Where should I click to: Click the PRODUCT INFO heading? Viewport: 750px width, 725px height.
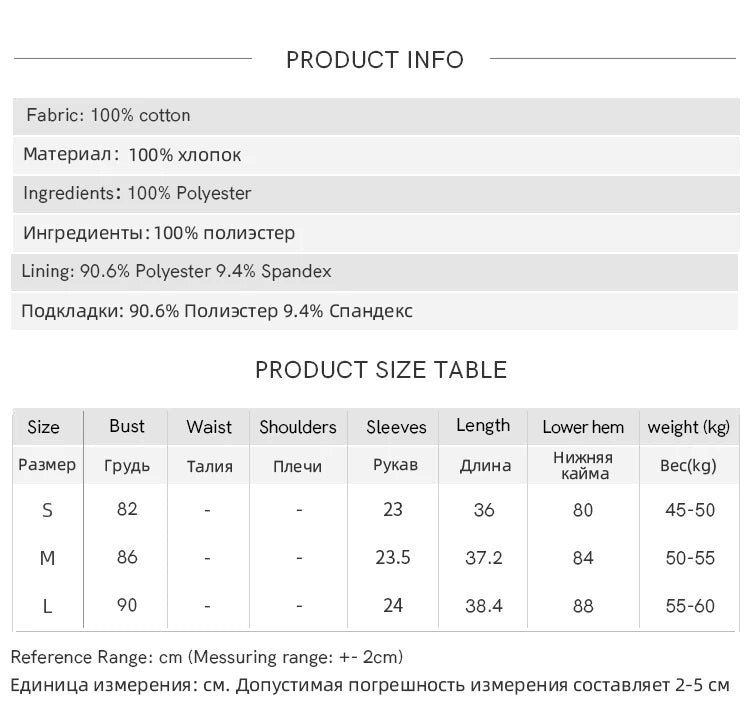tap(375, 60)
